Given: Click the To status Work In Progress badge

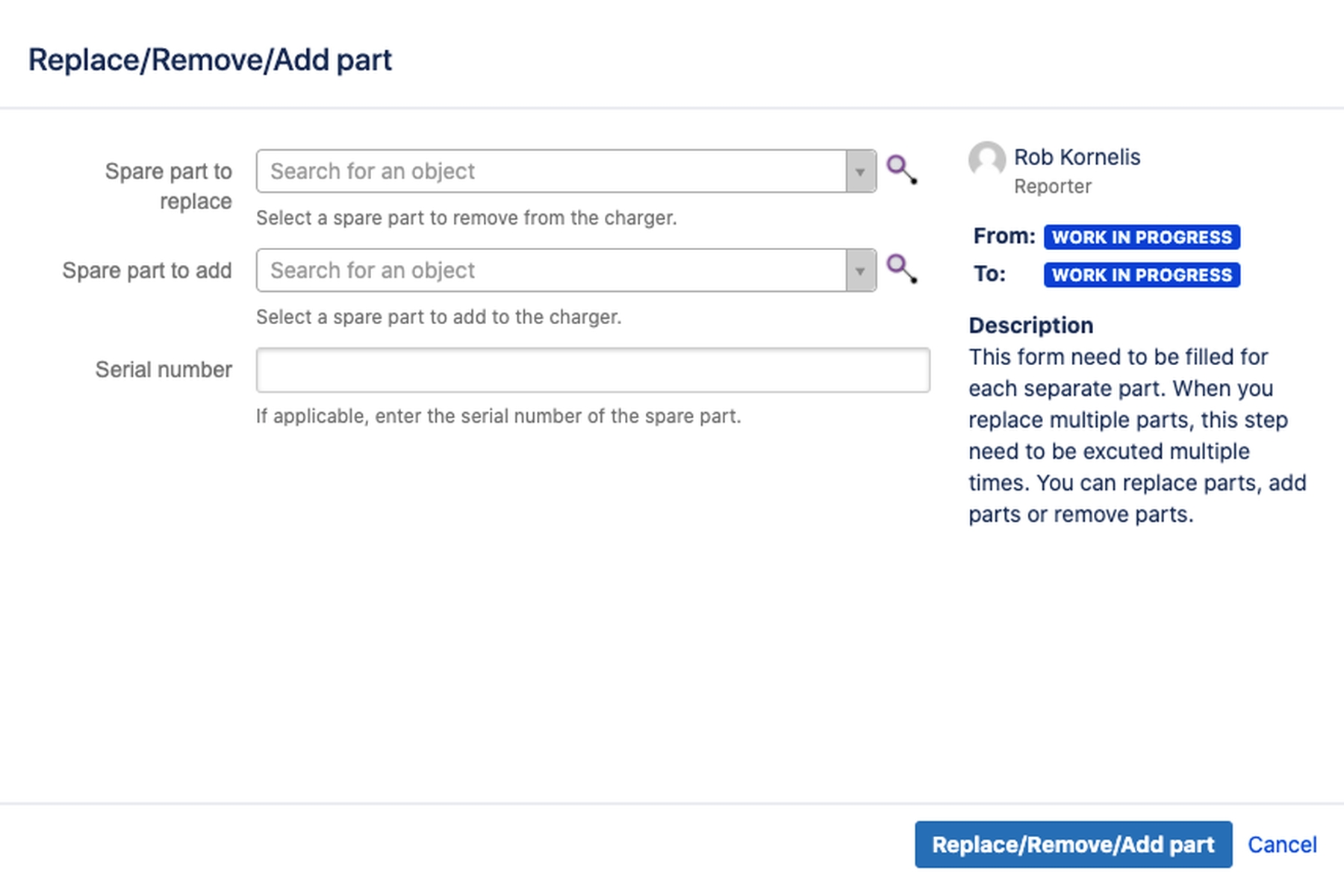Looking at the screenshot, I should click(x=1141, y=275).
